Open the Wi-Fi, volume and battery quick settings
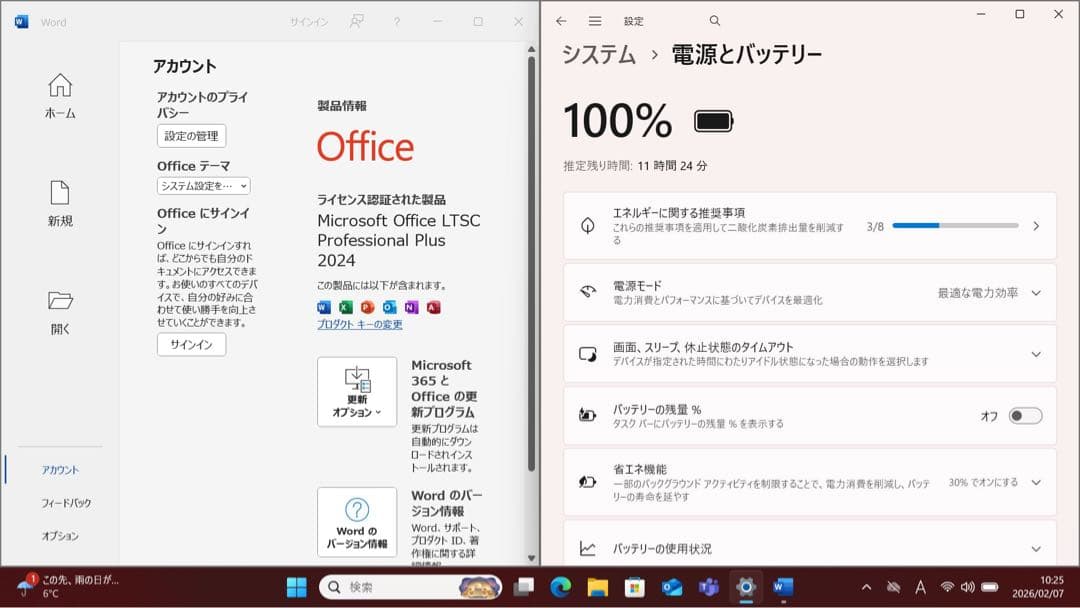 tap(969, 587)
